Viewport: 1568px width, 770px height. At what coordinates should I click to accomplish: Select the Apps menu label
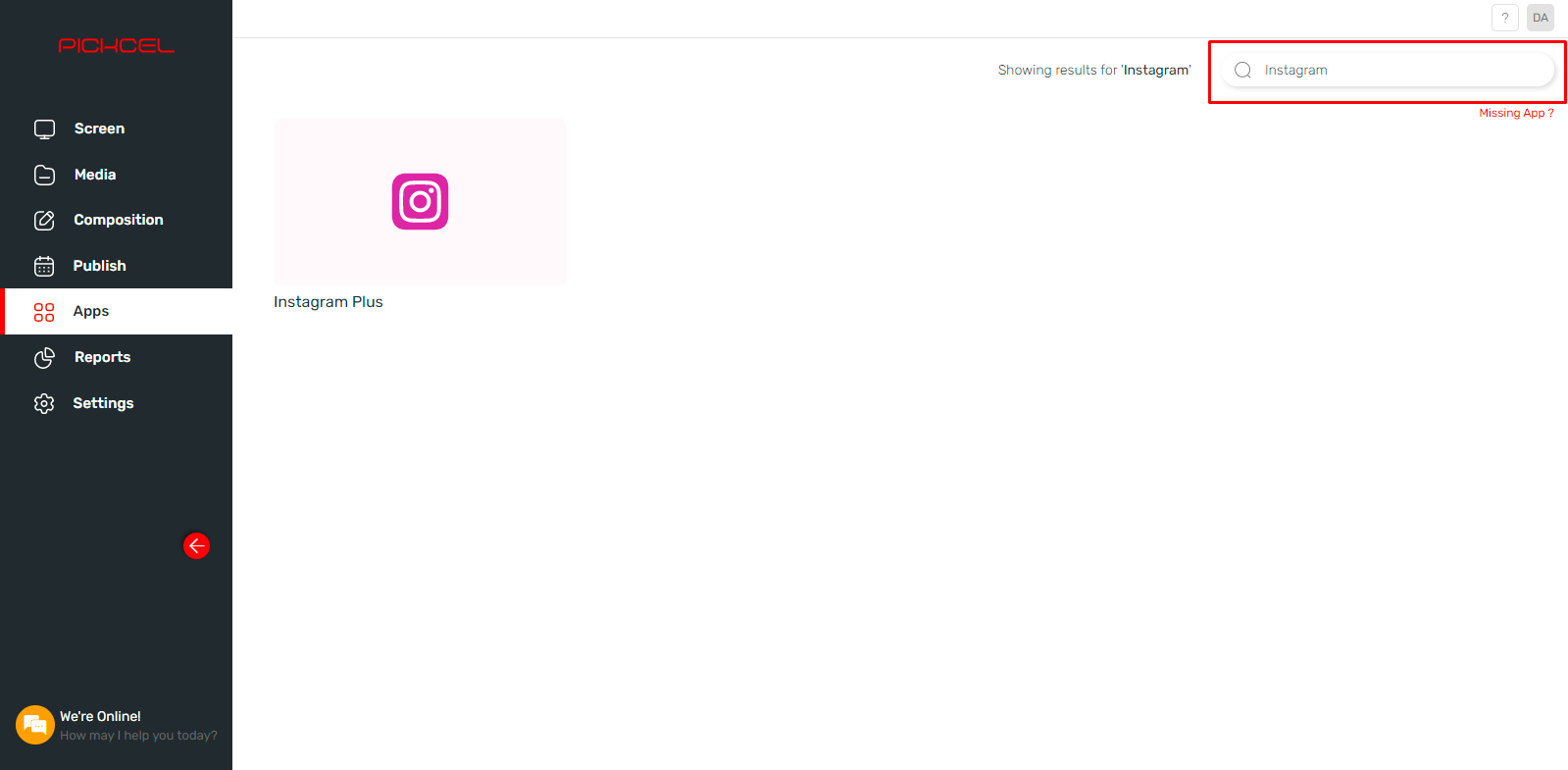[x=91, y=311]
